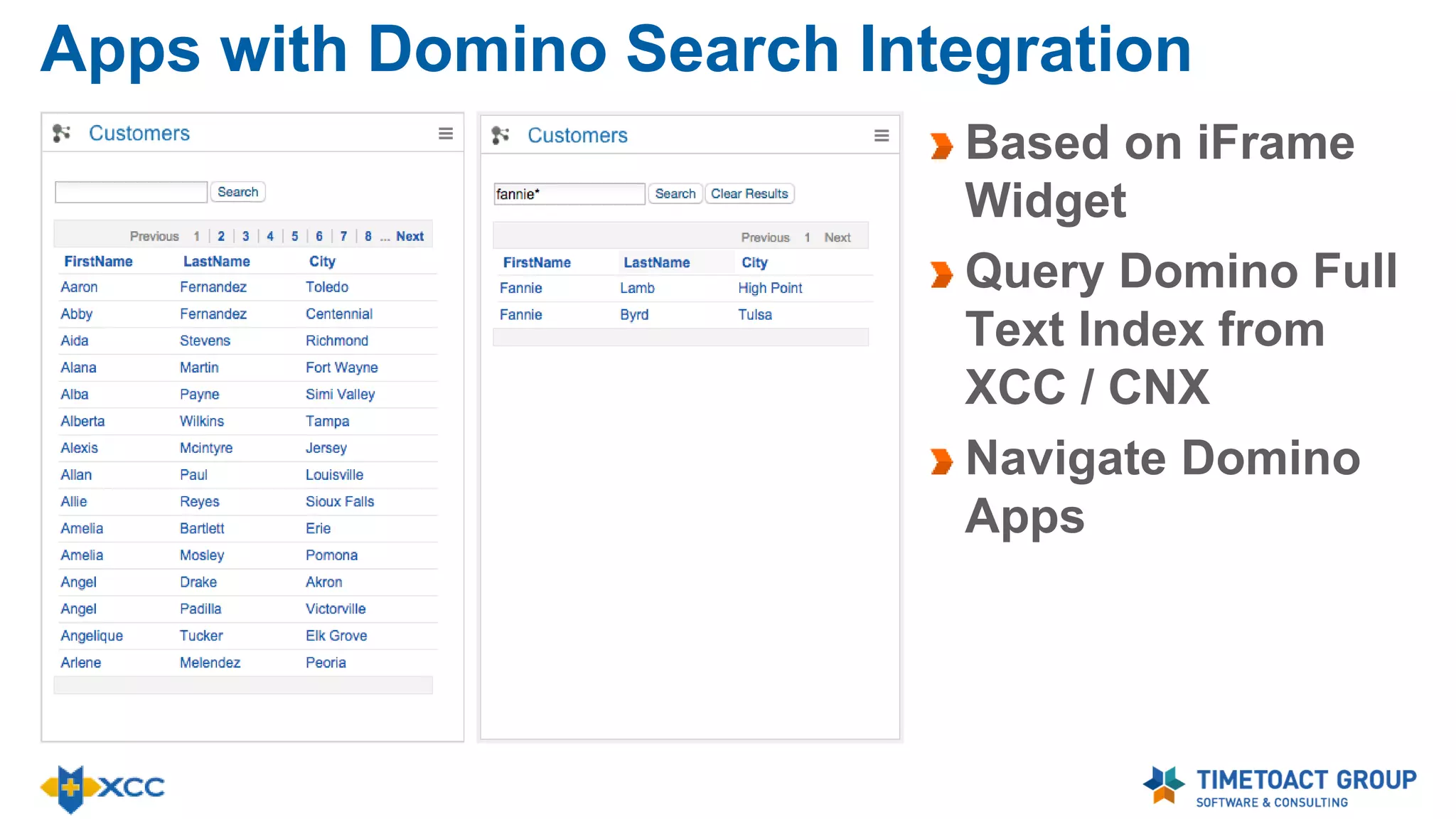Click the fannie* search input field
The image size is (1456, 819).
click(569, 194)
